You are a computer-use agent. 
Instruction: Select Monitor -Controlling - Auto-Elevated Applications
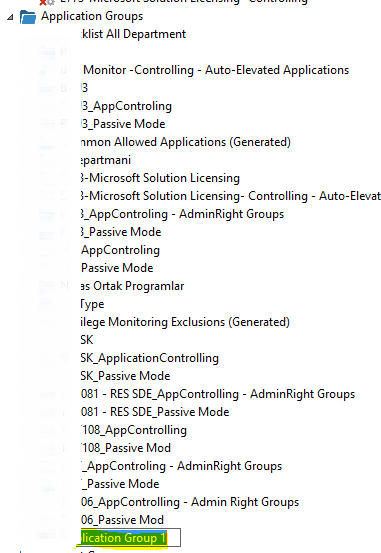[x=216, y=70]
